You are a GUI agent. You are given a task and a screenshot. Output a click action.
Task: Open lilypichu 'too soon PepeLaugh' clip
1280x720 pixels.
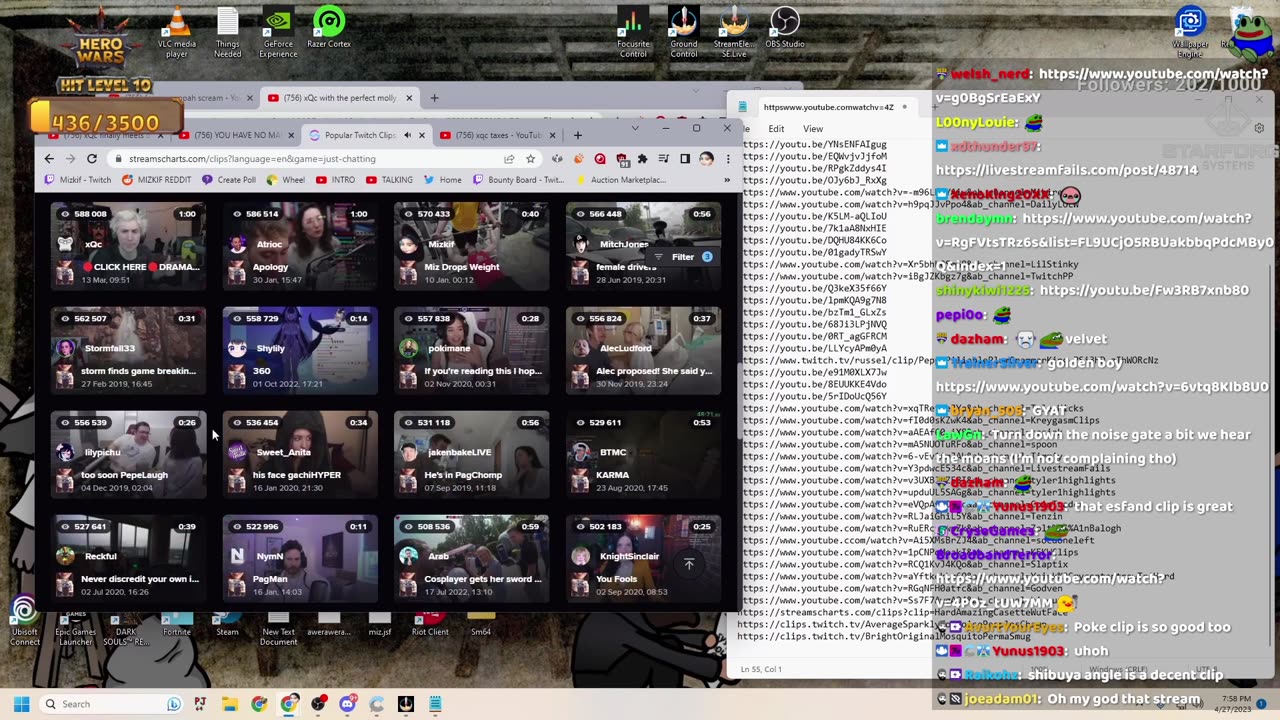pyautogui.click(x=128, y=454)
